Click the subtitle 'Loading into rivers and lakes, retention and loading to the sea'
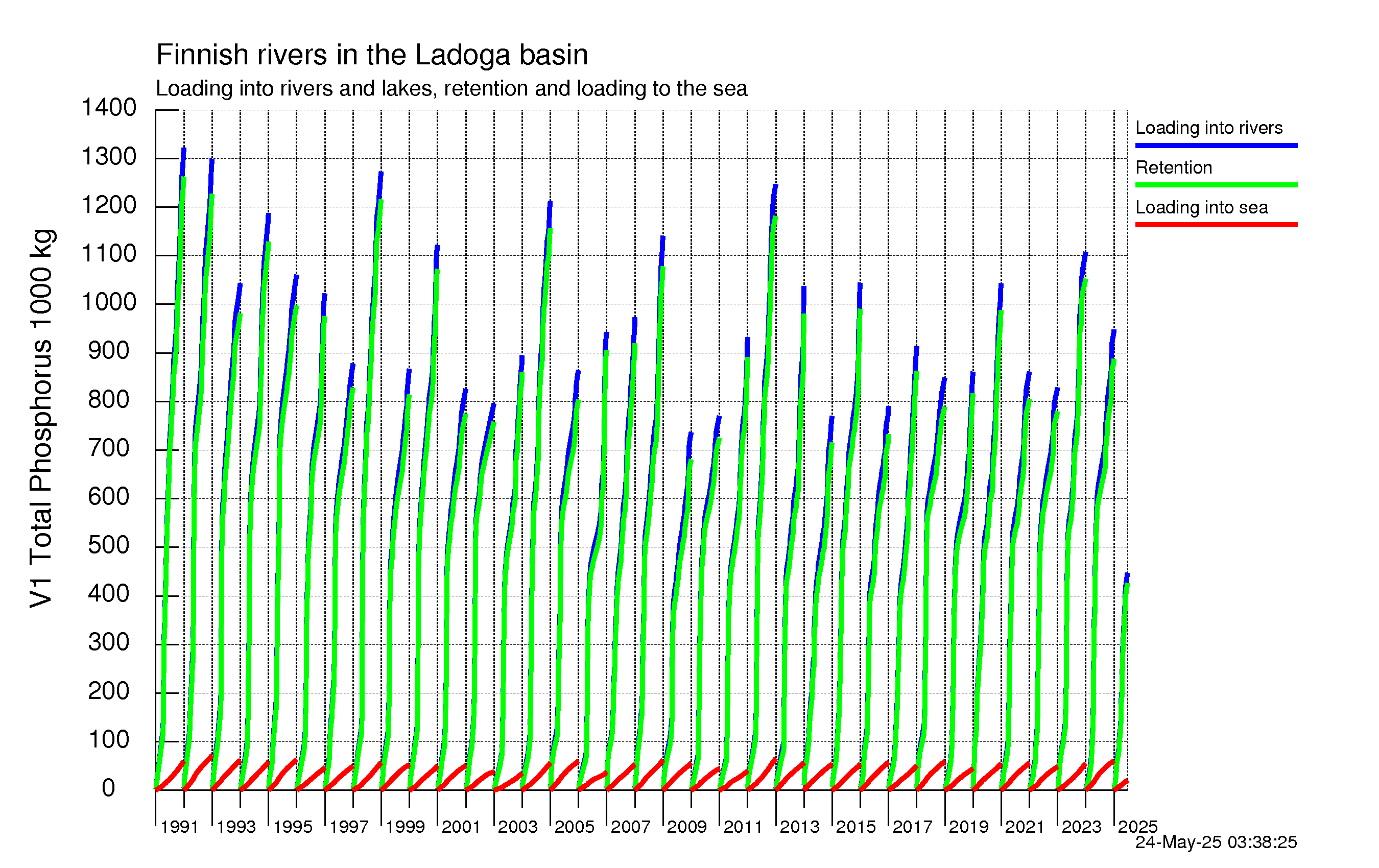1379x868 pixels. 452,89
